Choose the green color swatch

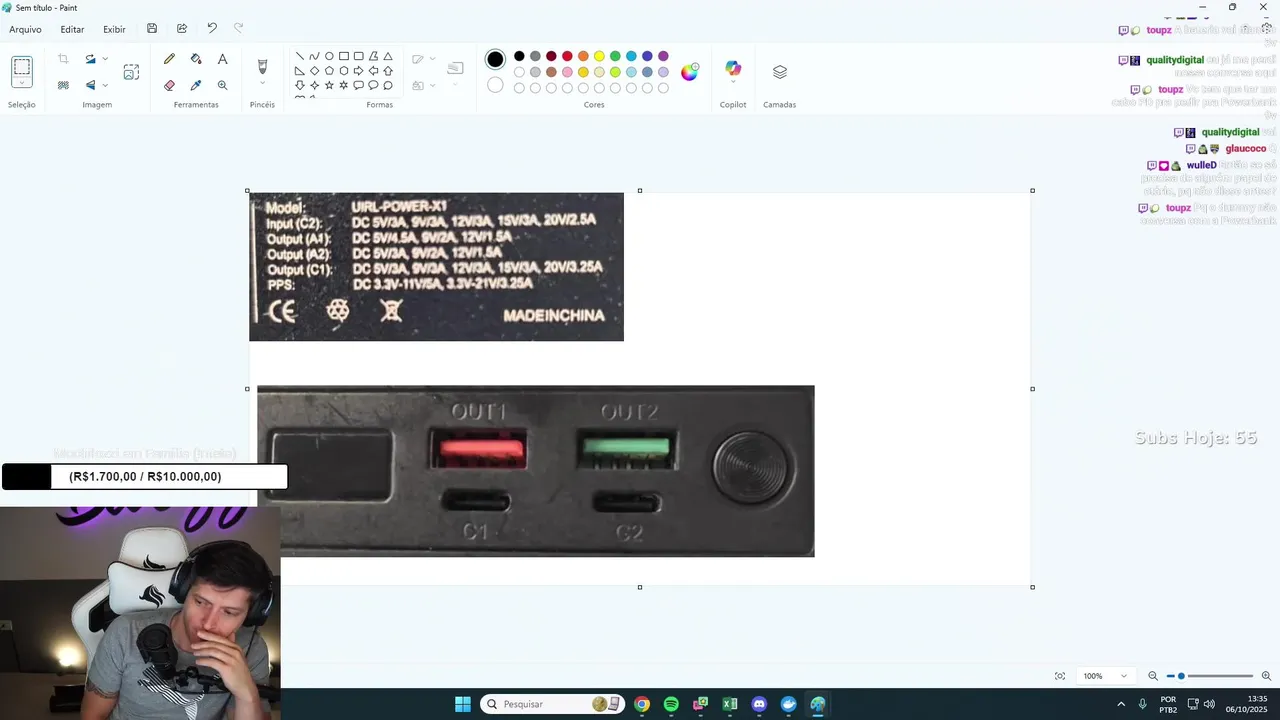[615, 56]
